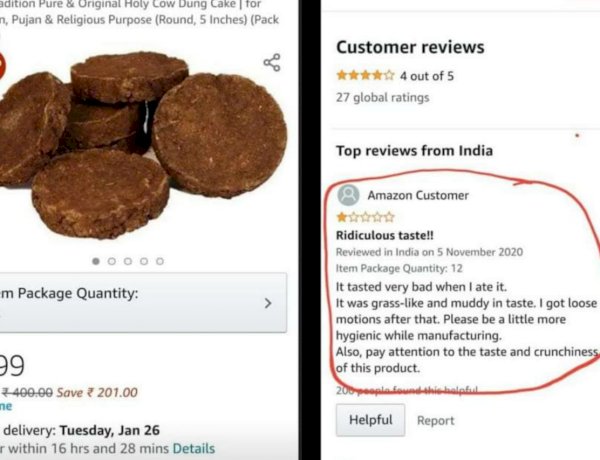This screenshot has height=460, width=600.
Task: Open the 'Ridiculous taste!!' review title
Action: [x=385, y=235]
